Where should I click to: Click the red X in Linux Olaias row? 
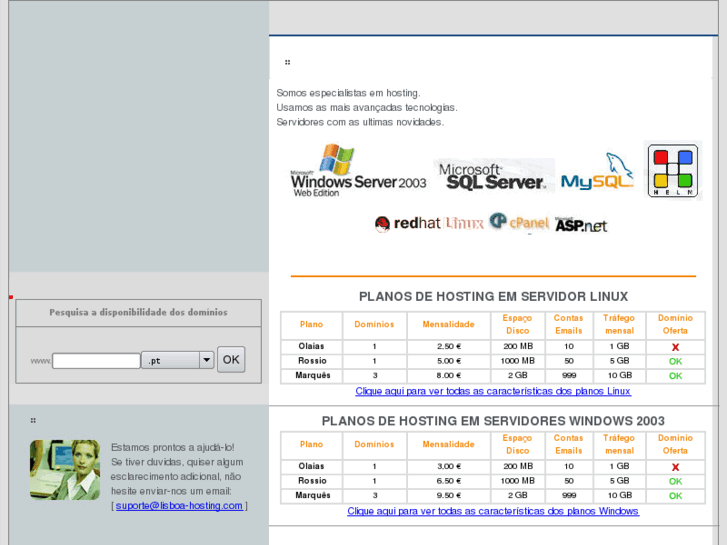[675, 347]
